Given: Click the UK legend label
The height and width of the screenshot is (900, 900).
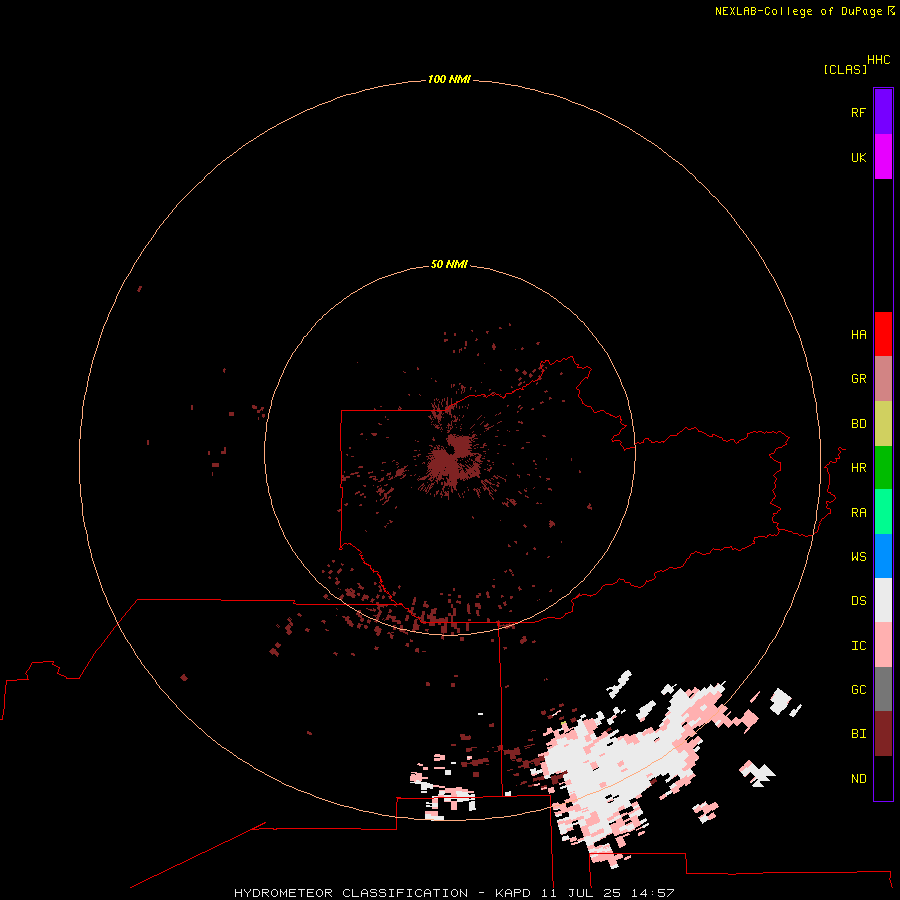Looking at the screenshot, I should coord(859,157).
